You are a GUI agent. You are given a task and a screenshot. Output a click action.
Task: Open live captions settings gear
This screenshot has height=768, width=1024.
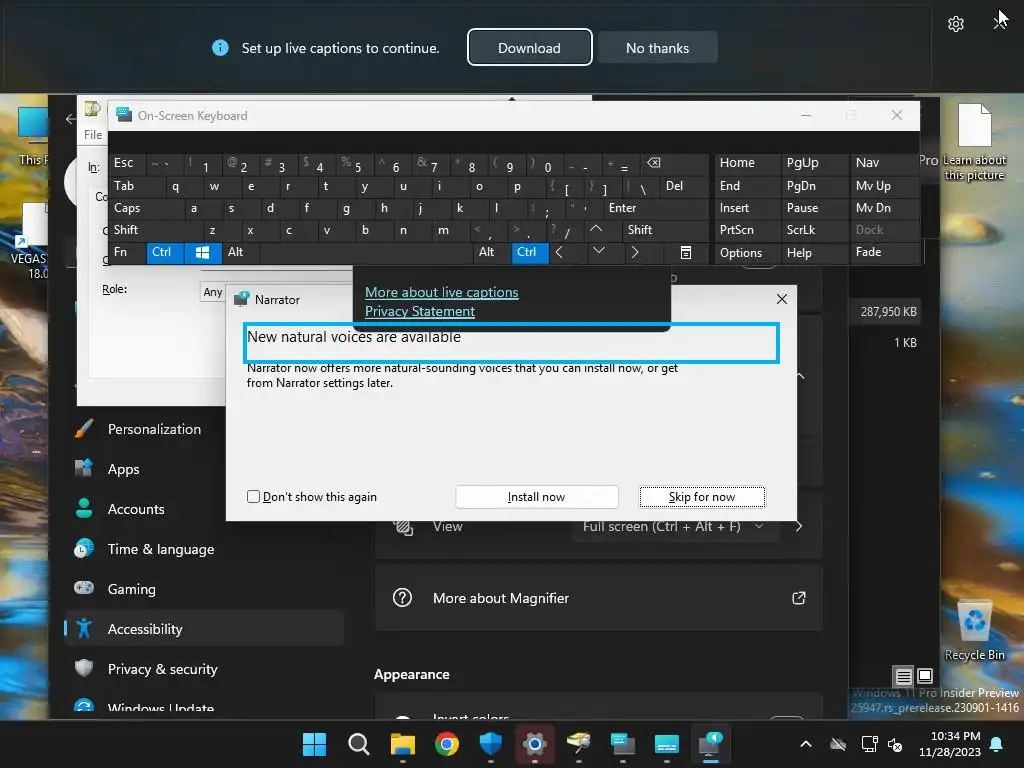tap(955, 24)
